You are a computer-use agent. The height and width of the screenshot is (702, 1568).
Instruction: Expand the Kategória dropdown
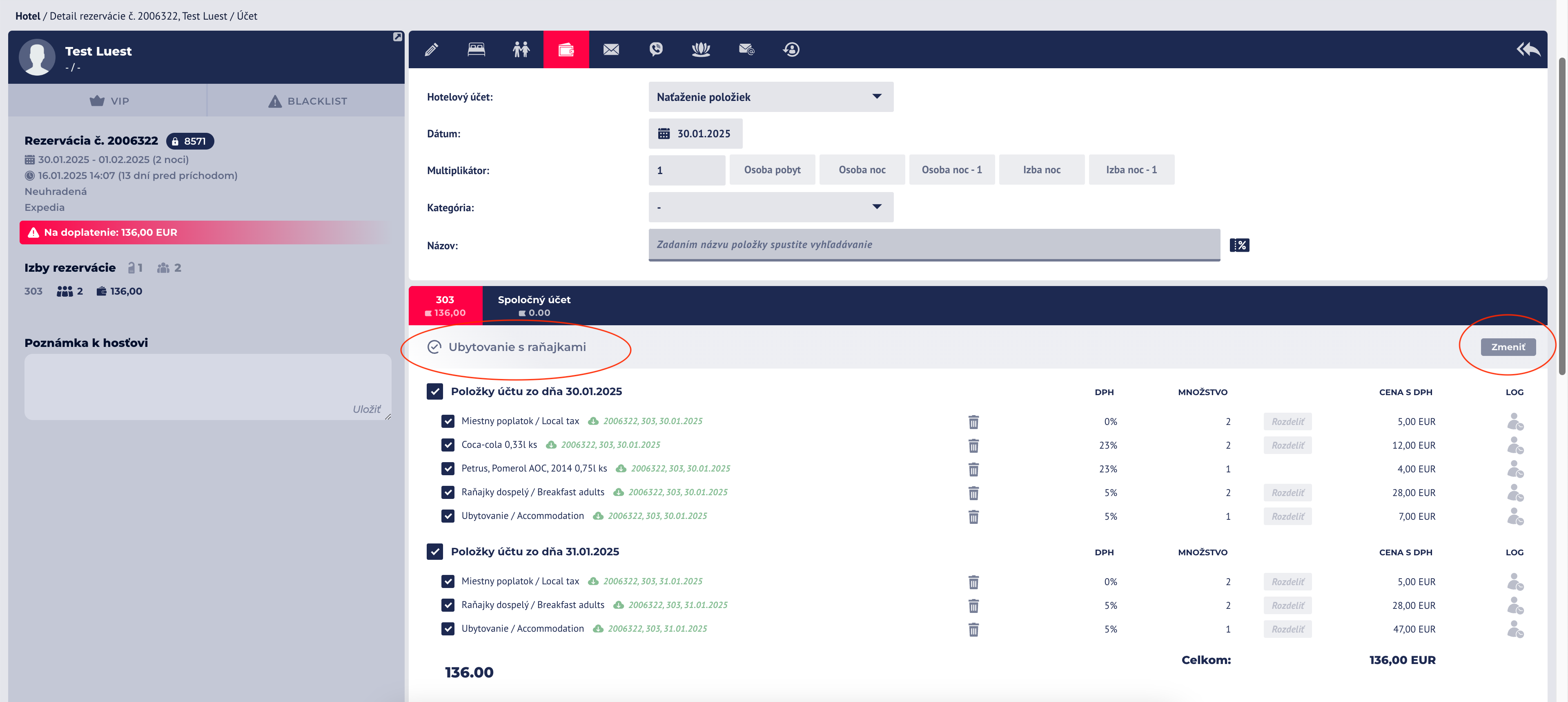click(771, 207)
